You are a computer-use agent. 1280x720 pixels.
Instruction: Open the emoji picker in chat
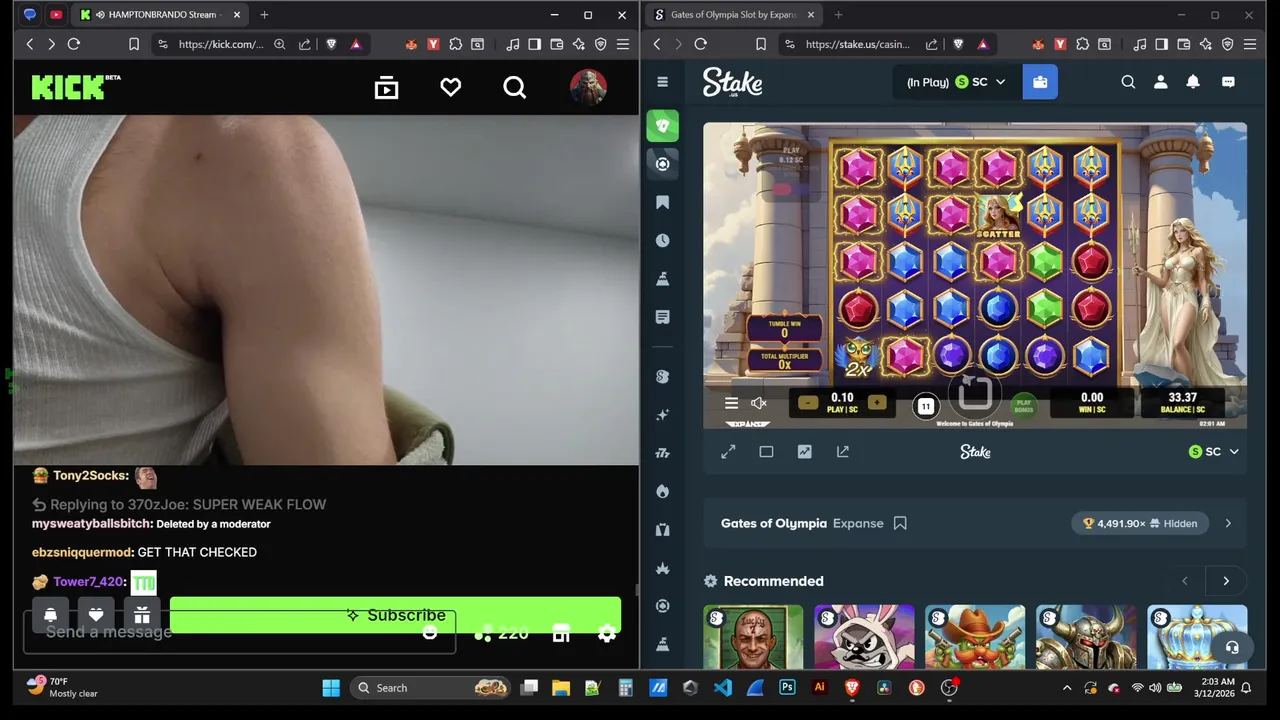[x=430, y=632]
